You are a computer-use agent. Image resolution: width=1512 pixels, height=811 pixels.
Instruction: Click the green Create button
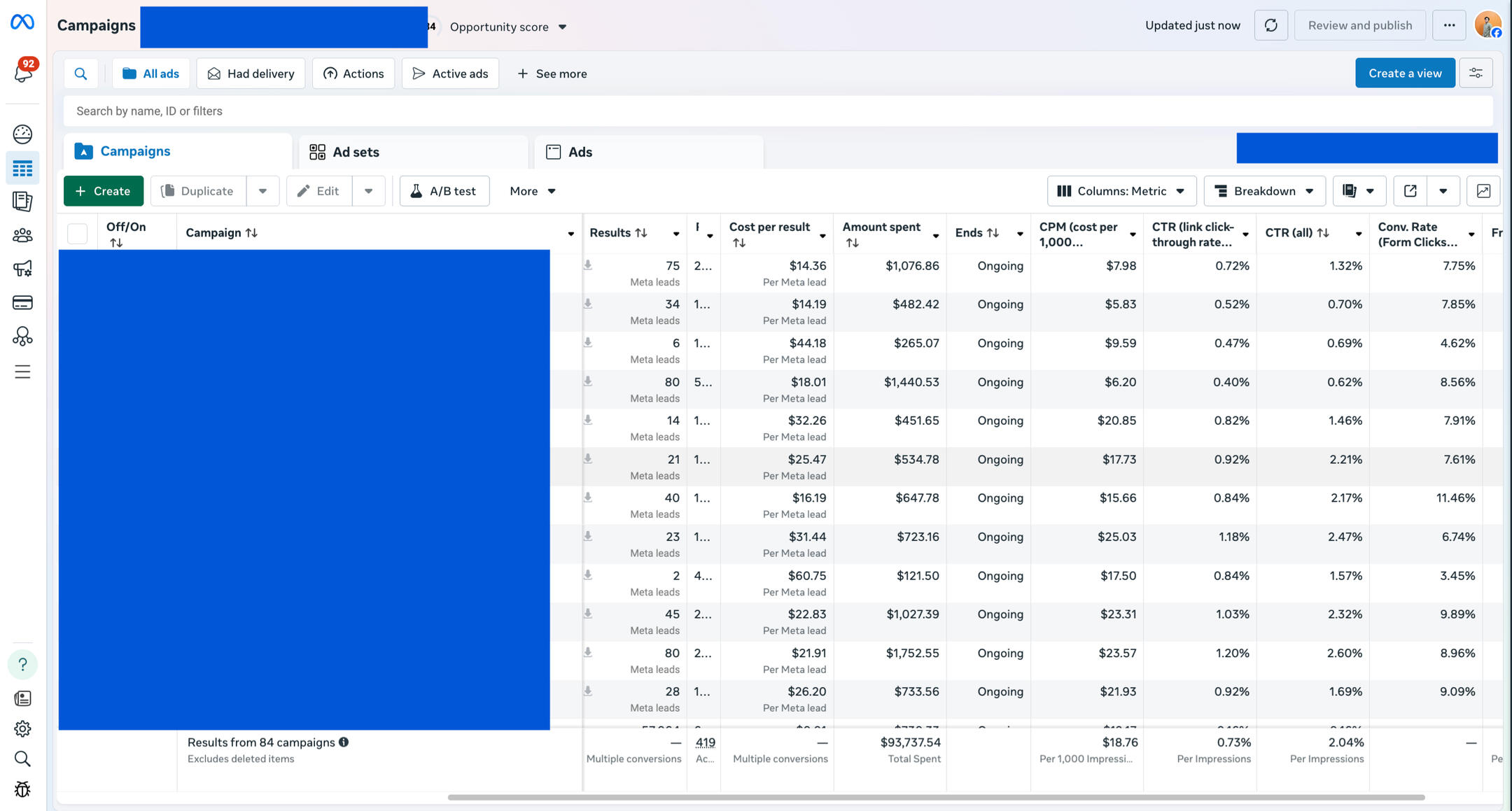point(104,191)
